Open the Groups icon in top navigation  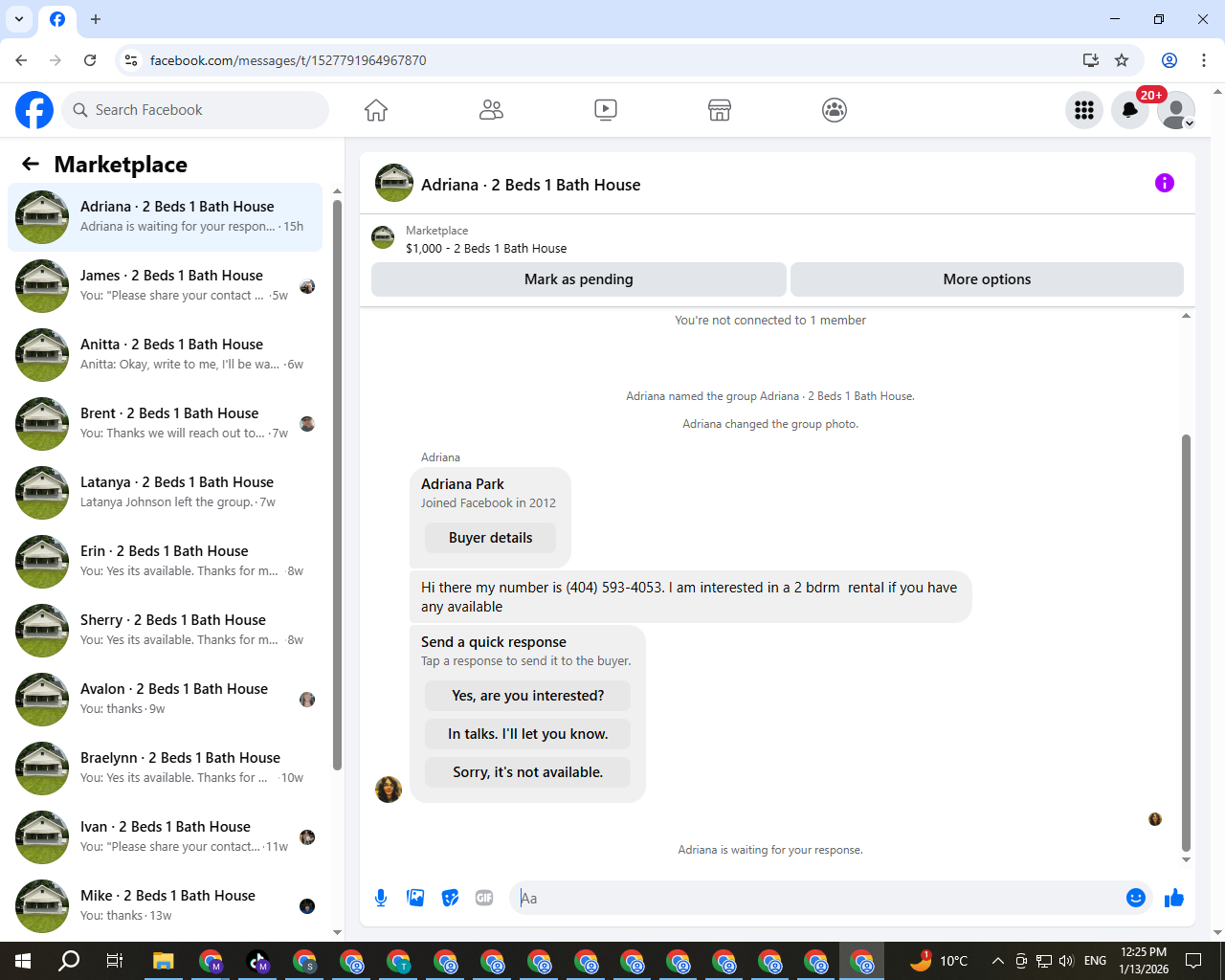coord(835,110)
